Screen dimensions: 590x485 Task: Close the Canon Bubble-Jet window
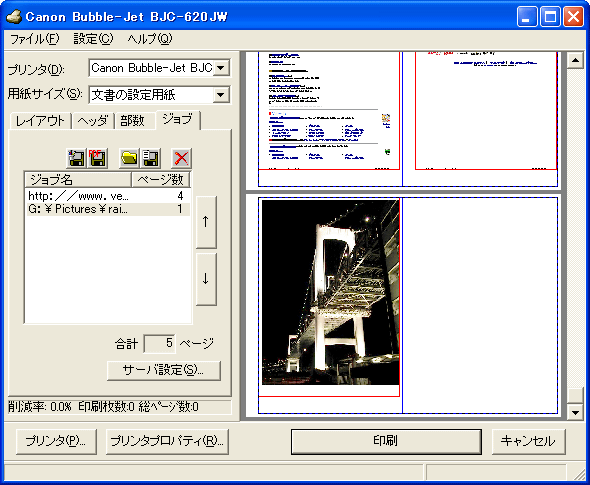point(573,17)
